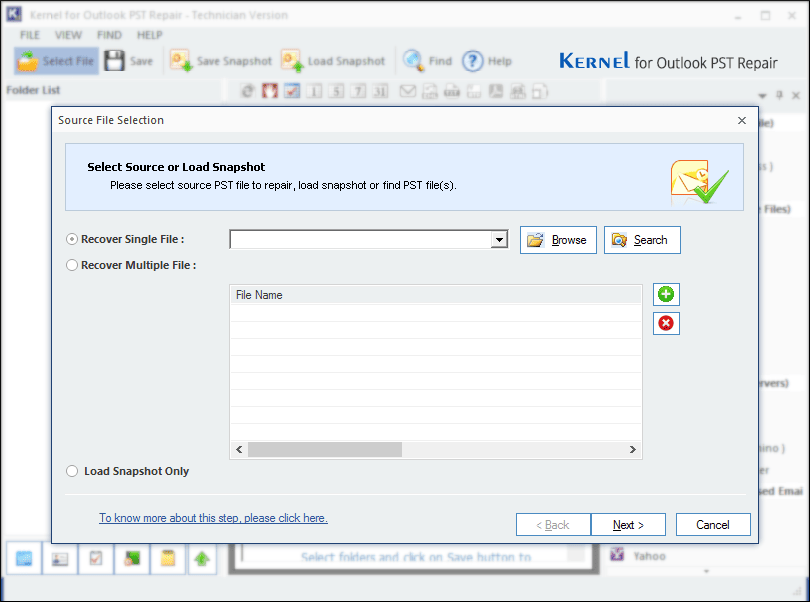
Task: Click the file list horizontal scrollbar thumb
Action: coord(324,450)
